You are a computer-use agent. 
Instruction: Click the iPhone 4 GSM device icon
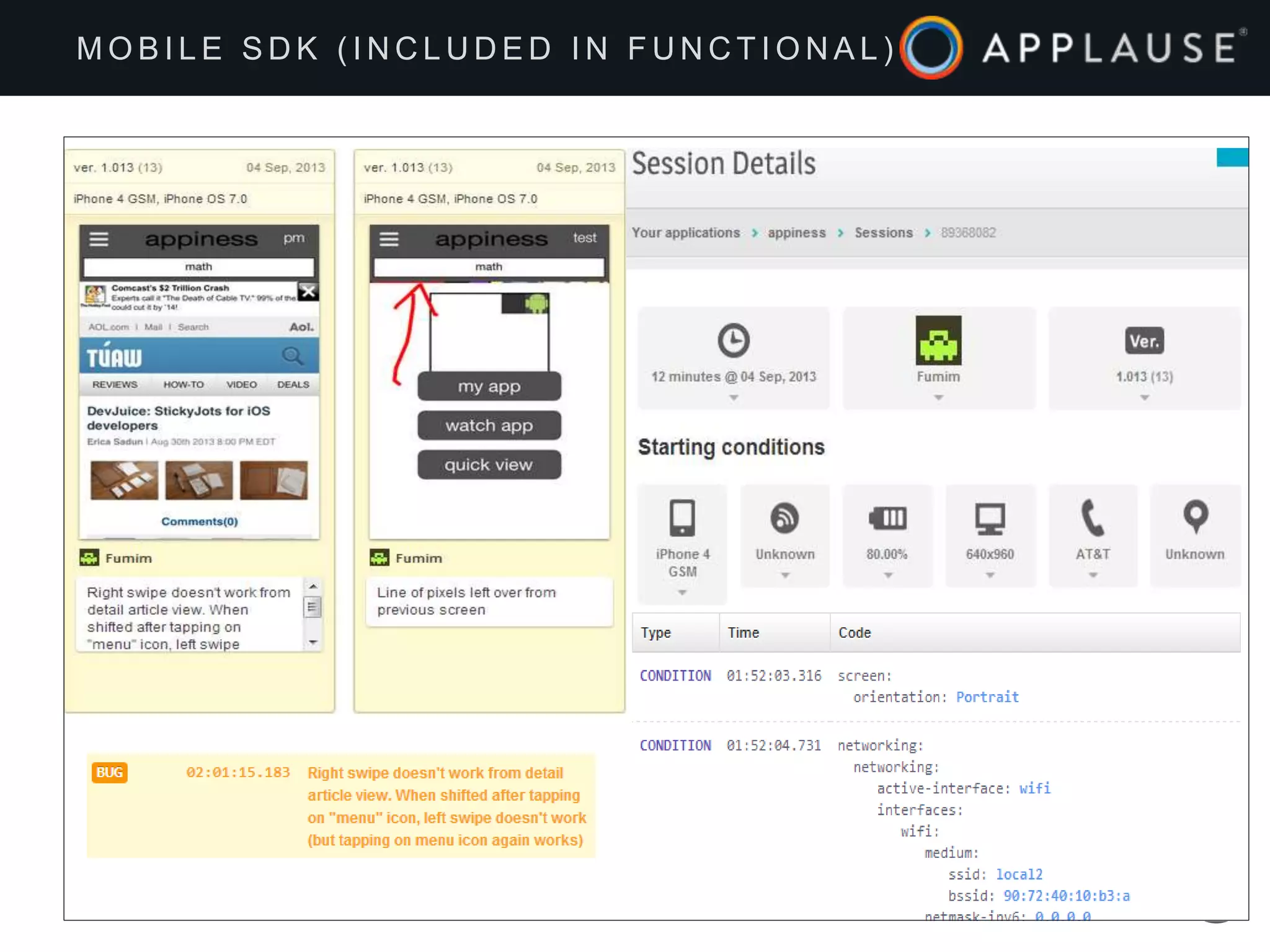click(x=682, y=518)
